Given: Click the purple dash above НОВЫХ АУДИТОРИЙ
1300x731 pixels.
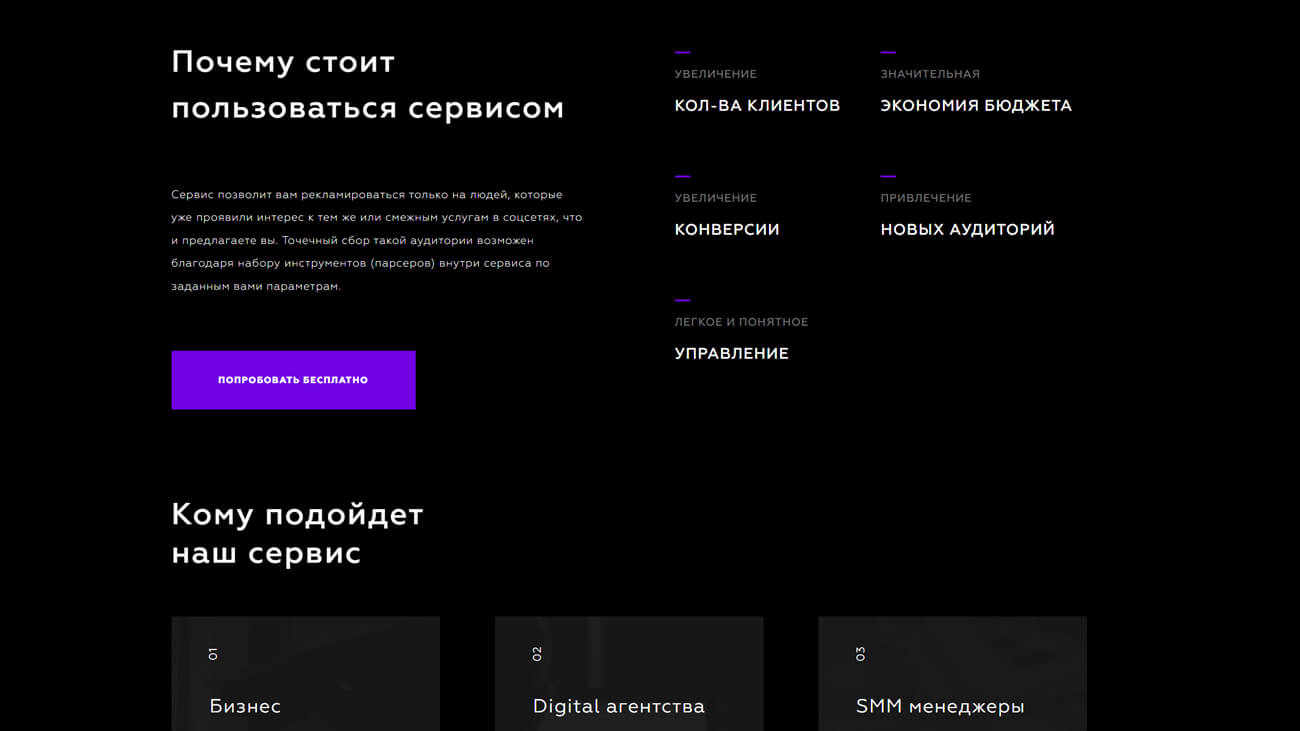Looking at the screenshot, I should [886, 174].
